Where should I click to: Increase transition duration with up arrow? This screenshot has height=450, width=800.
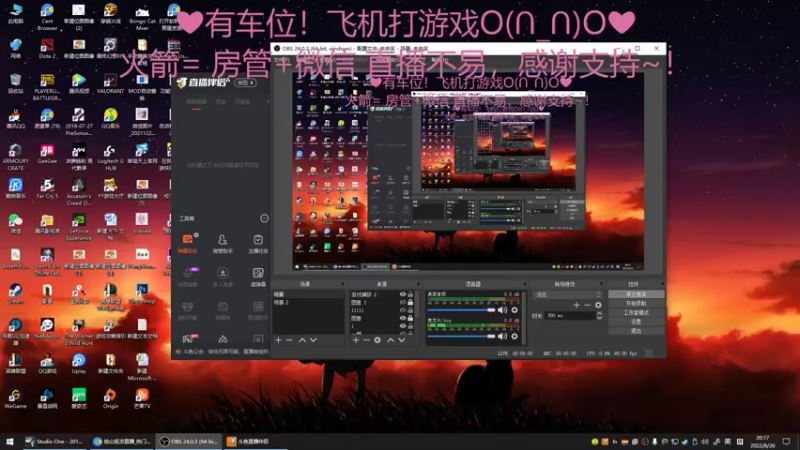[599, 313]
